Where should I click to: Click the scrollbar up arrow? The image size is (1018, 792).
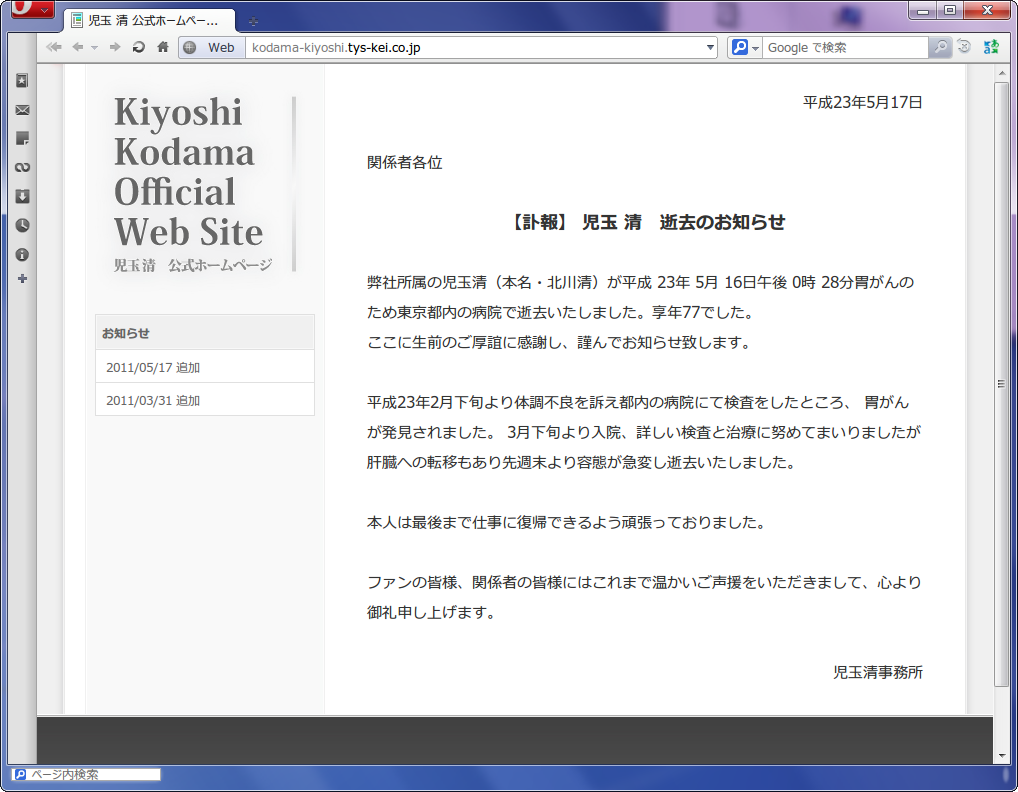[1002, 73]
